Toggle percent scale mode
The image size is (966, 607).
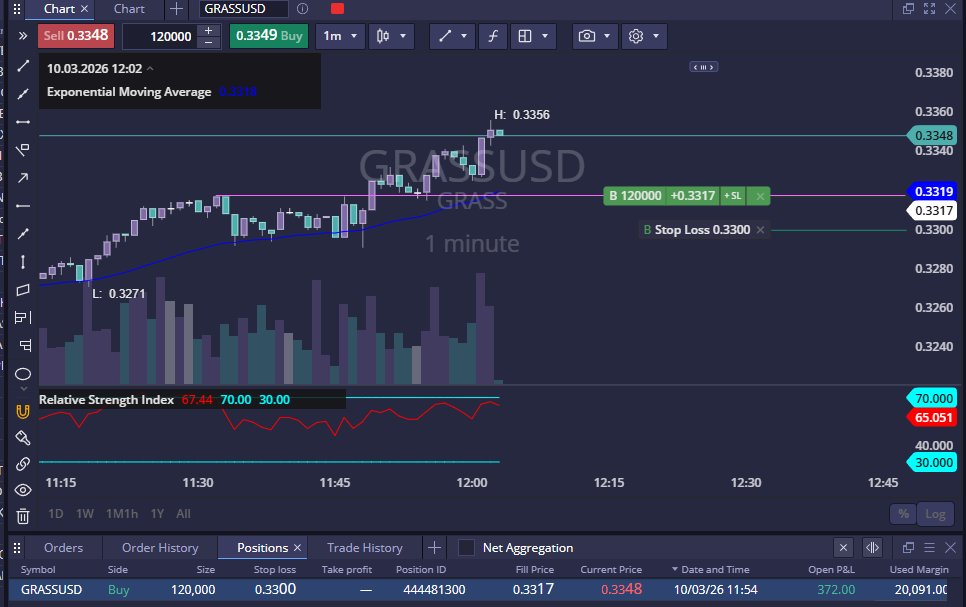903,514
